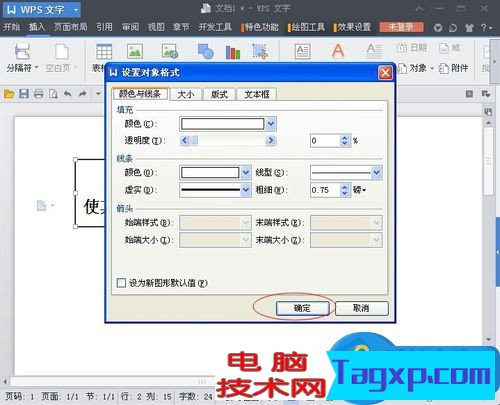The width and height of the screenshot is (500, 405).
Task: Insert a blank page with 空白页 icon
Action: pyautogui.click(x=62, y=52)
